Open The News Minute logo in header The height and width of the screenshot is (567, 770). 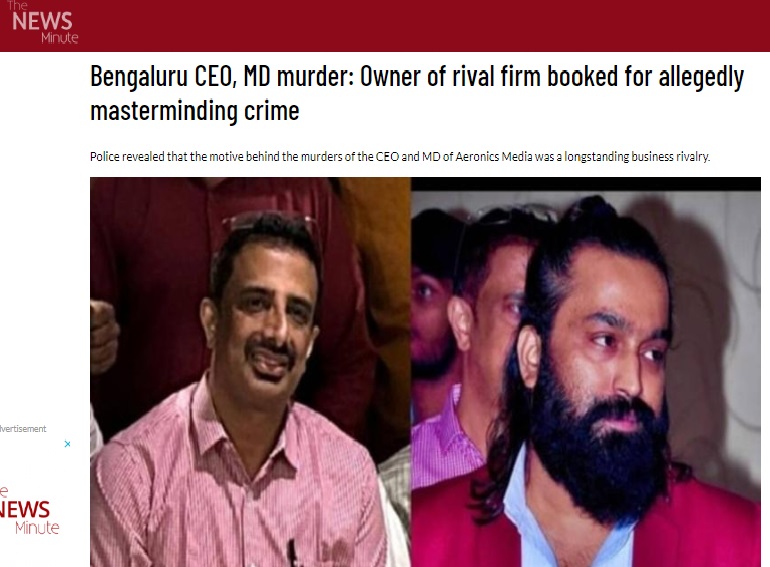pos(43,23)
